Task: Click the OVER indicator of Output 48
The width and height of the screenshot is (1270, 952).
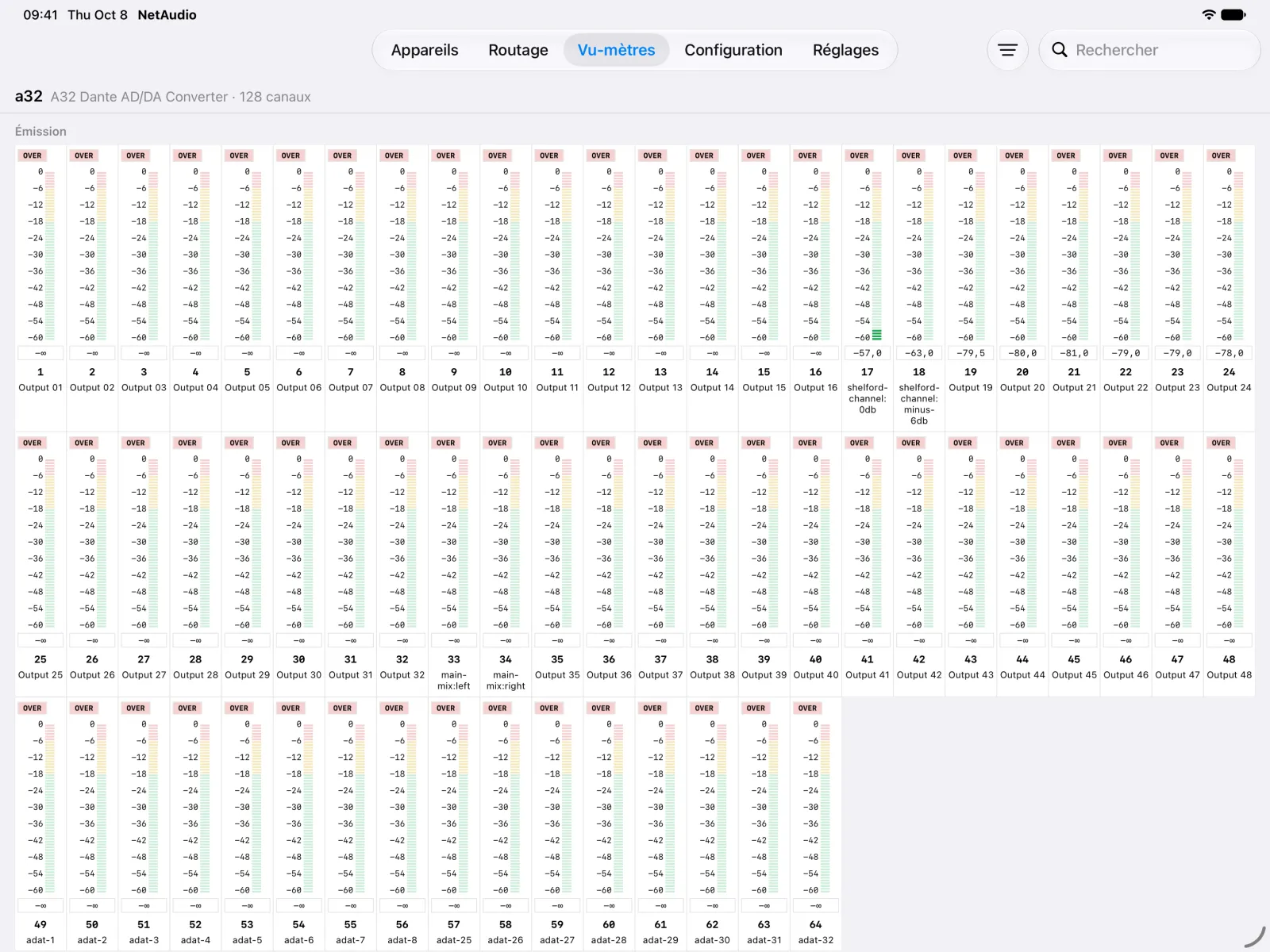Action: 1221,443
